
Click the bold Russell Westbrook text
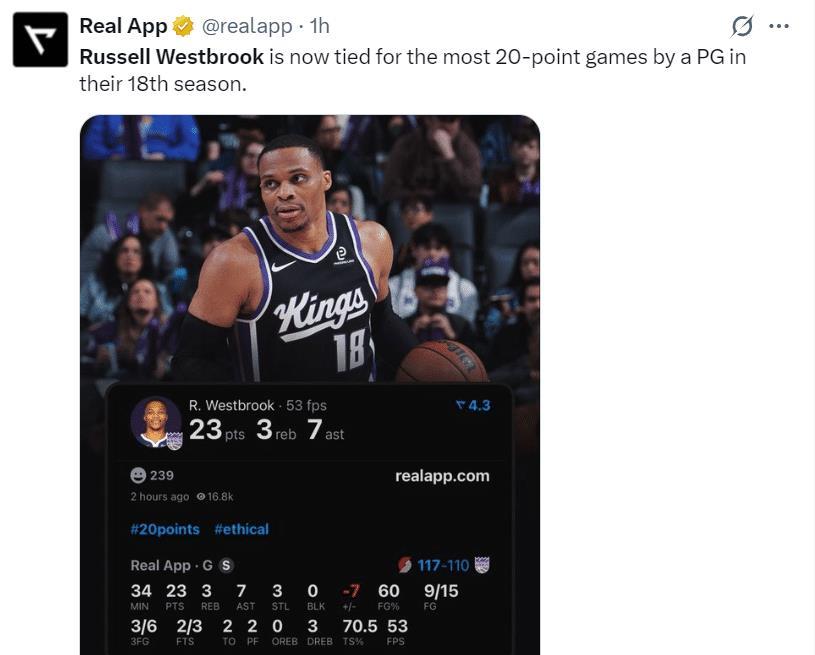(x=171, y=56)
